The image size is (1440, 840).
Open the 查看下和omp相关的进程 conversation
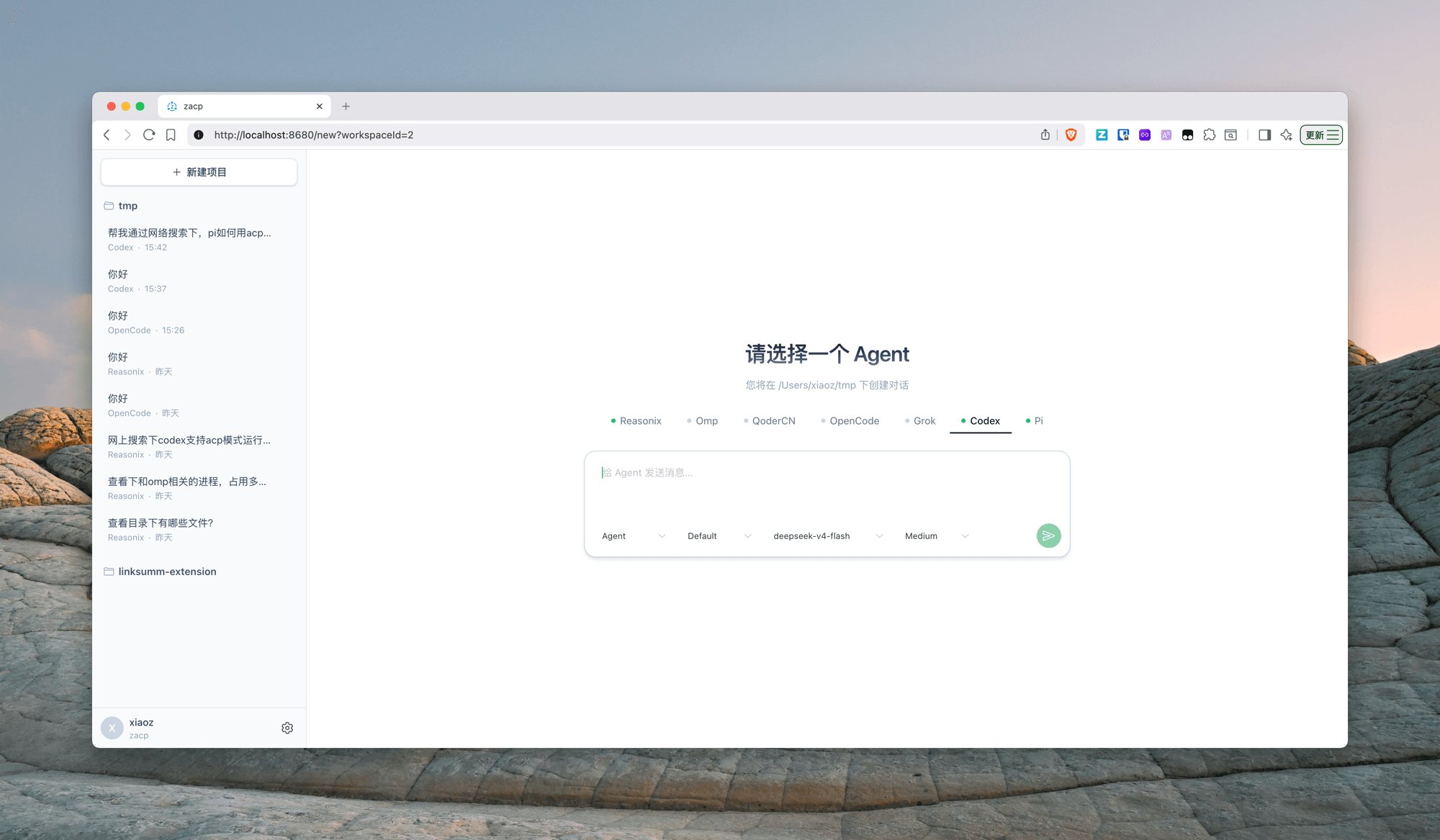[199, 488]
